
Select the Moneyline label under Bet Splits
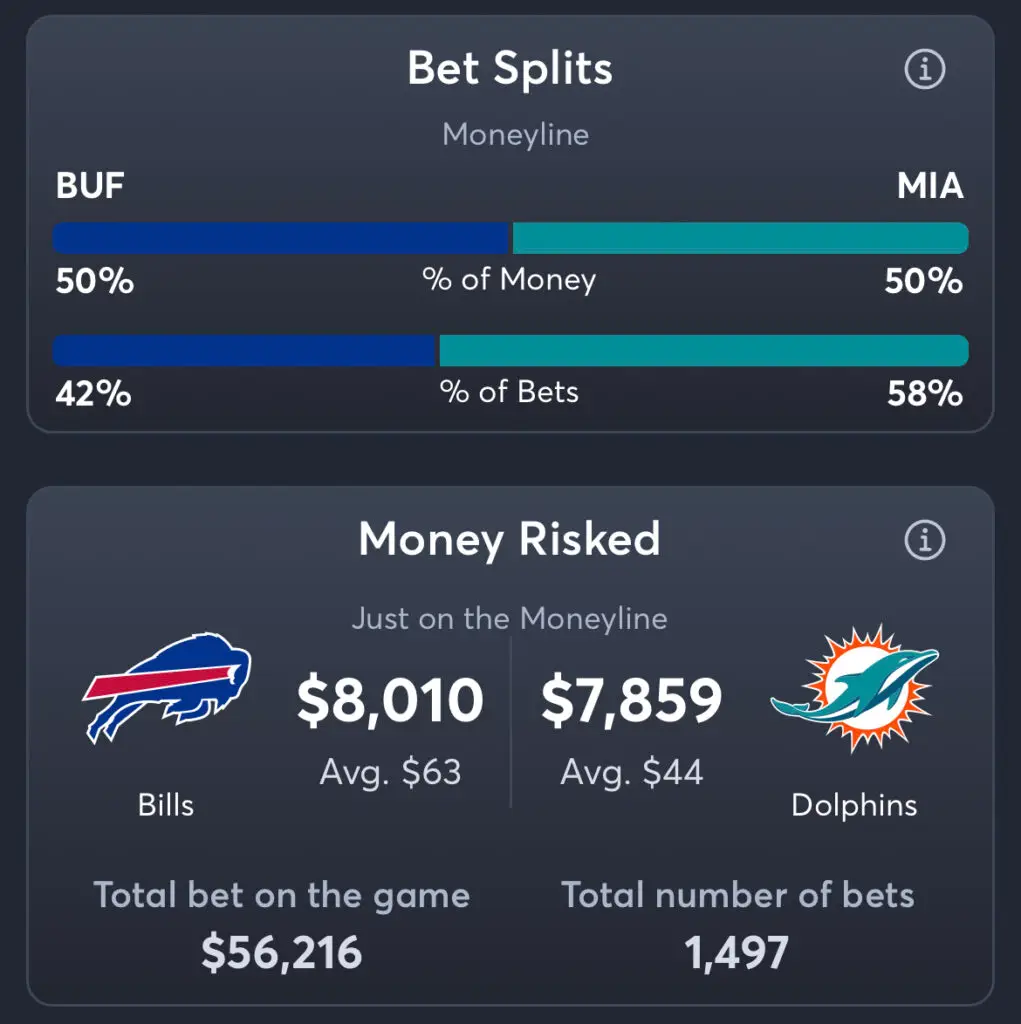click(515, 134)
